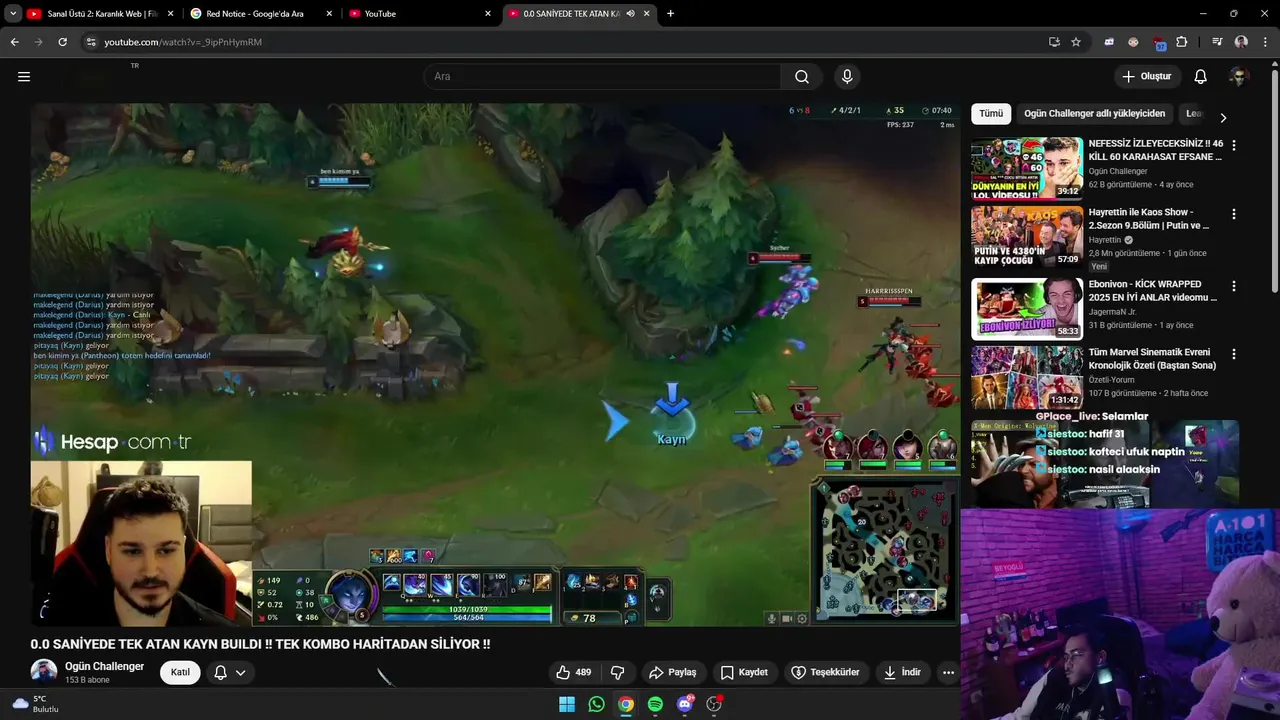
Task: Open options for Hayrettin ile Kaos Show video
Action: pos(1233,213)
